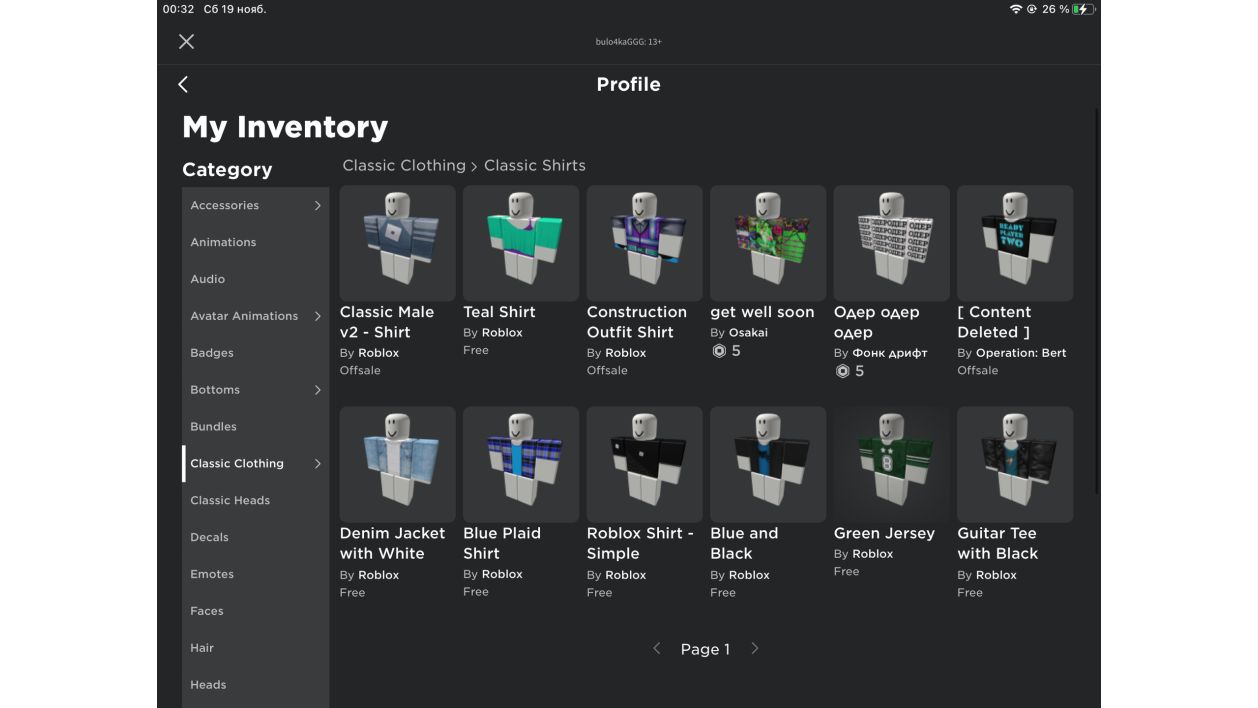The height and width of the screenshot is (708, 1258).
Task: Select the Heads category
Action: point(255,685)
